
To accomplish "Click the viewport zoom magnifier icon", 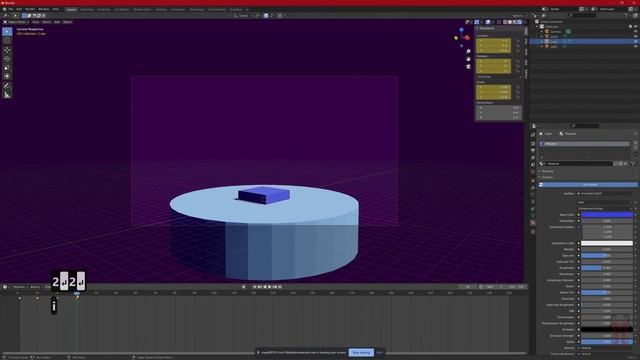I will (x=468, y=51).
